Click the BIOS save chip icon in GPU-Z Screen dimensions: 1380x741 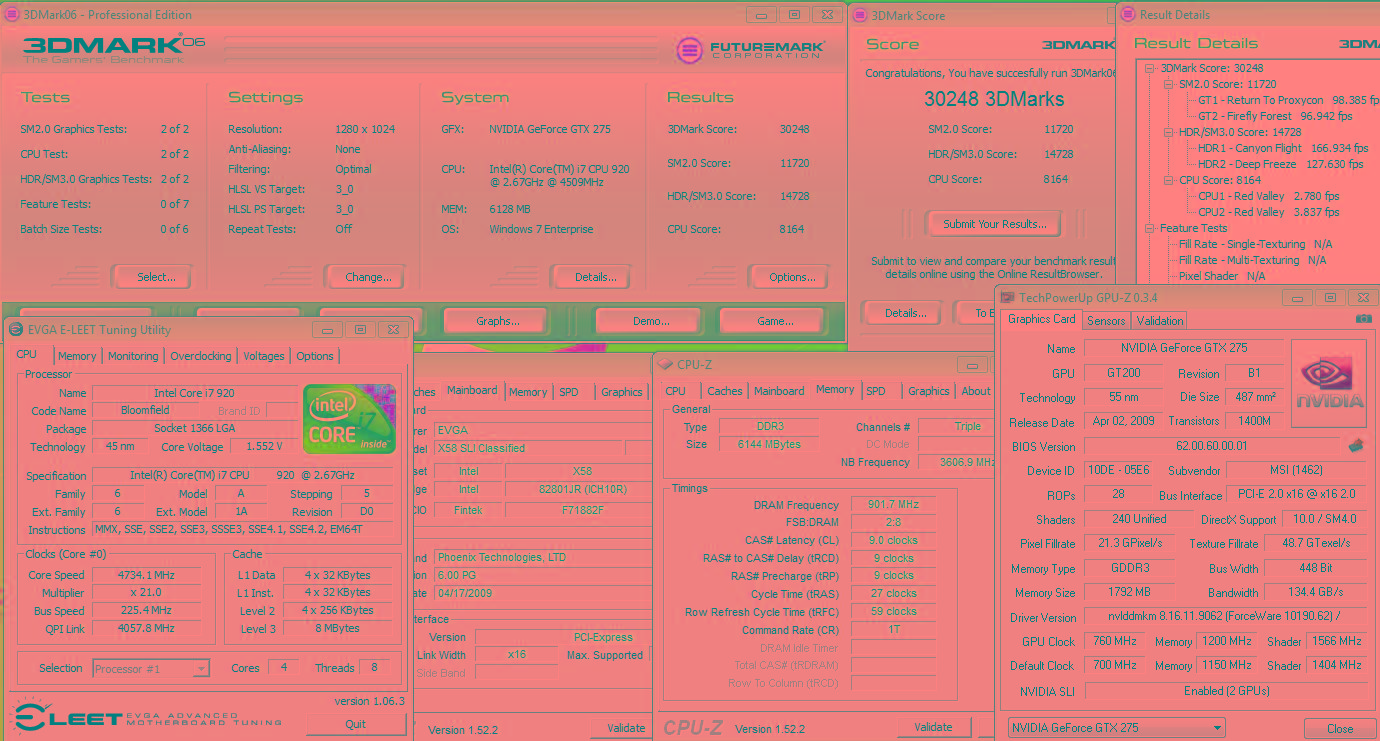pos(1356,445)
